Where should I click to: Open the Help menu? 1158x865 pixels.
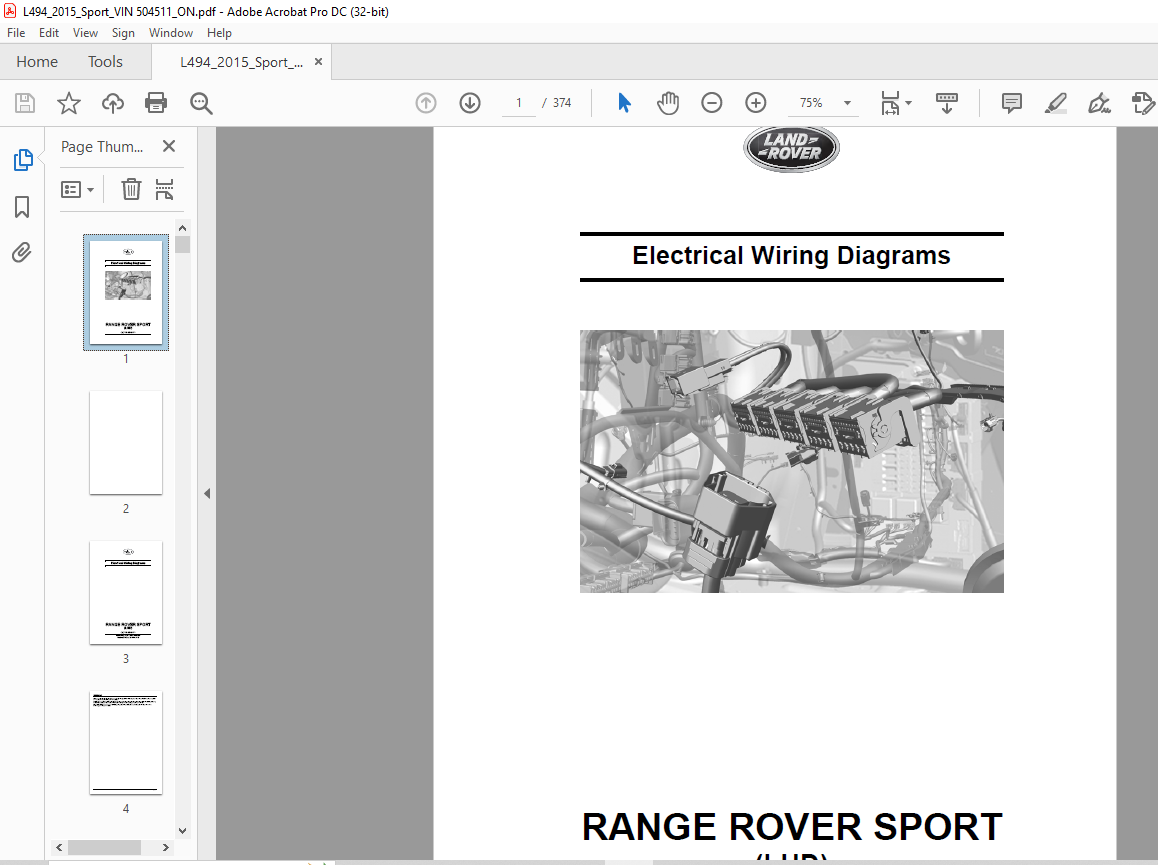click(219, 33)
